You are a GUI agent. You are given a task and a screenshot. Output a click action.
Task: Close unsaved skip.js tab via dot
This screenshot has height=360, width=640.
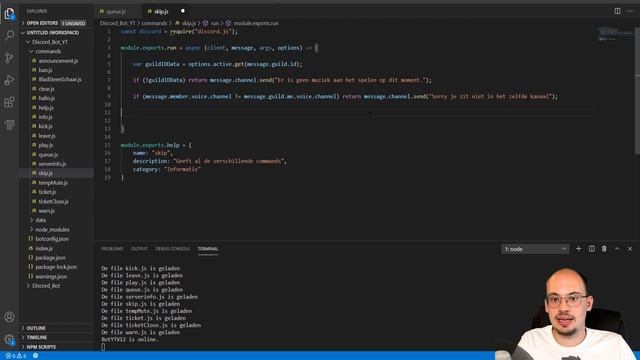point(182,11)
